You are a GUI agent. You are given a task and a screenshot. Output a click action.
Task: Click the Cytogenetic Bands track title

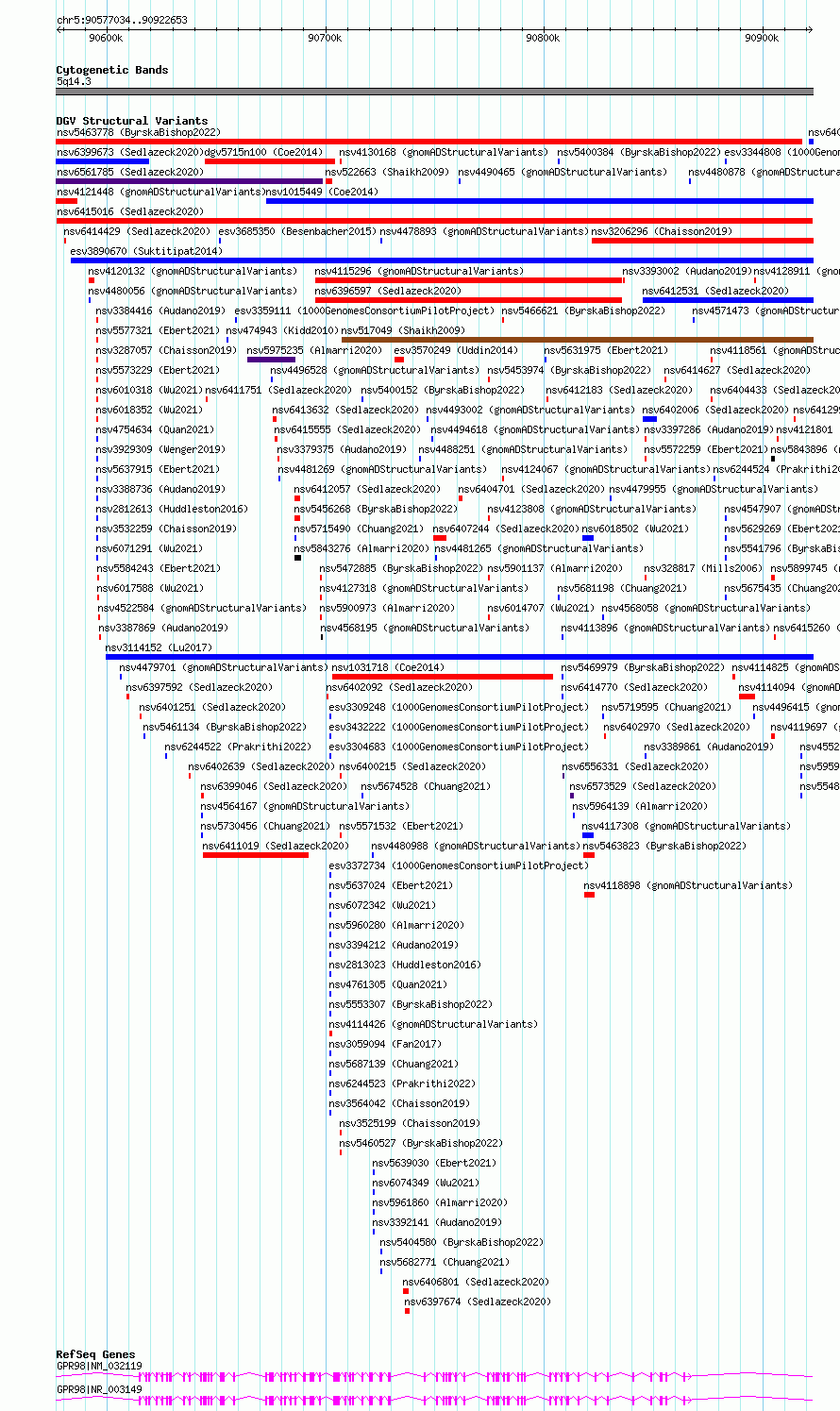[112, 70]
